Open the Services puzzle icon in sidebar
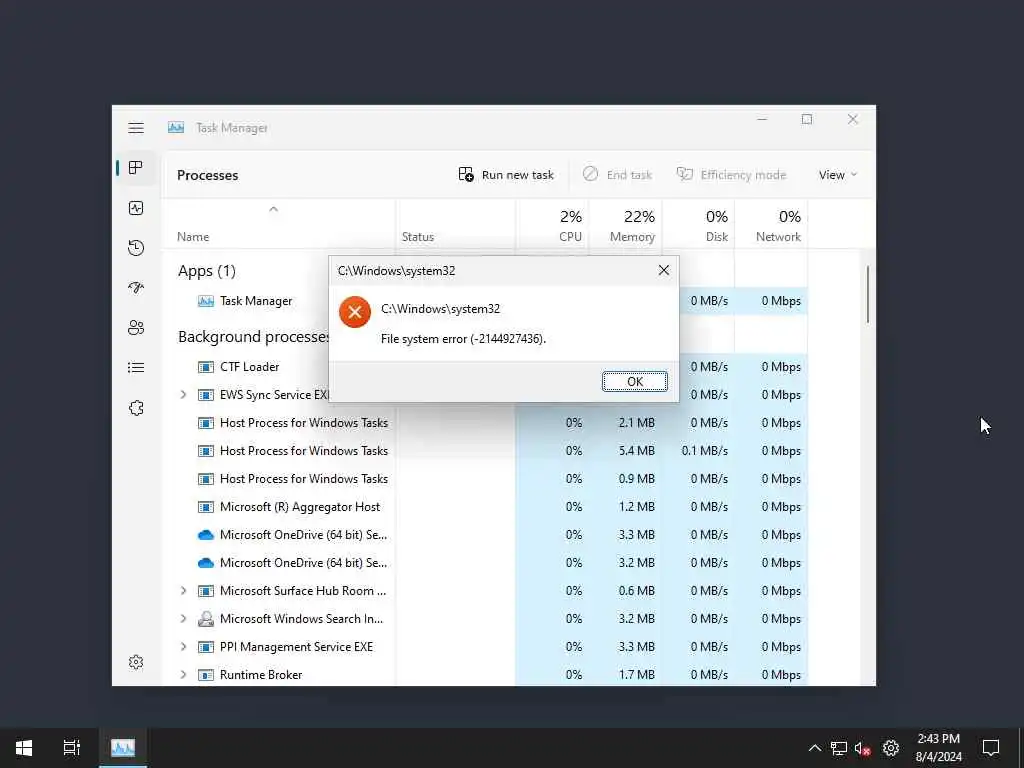The image size is (1024, 768). pyautogui.click(x=136, y=408)
